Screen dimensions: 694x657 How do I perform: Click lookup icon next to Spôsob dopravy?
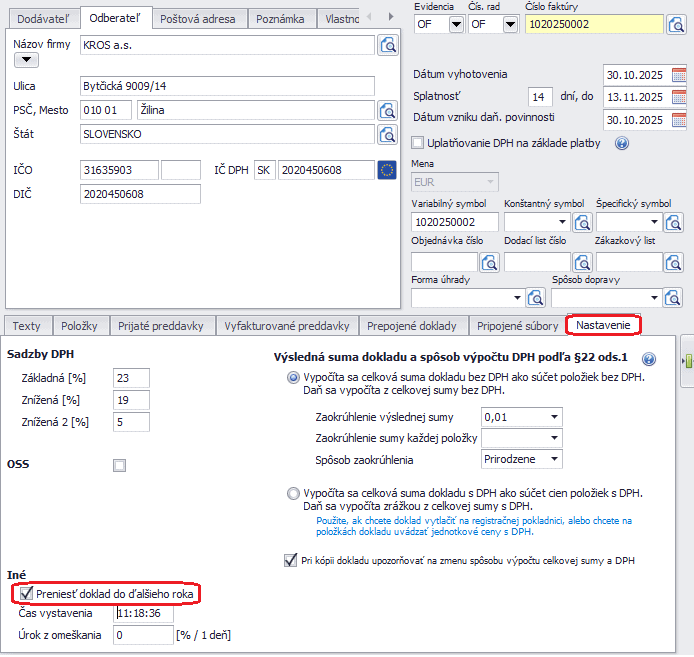click(x=673, y=298)
